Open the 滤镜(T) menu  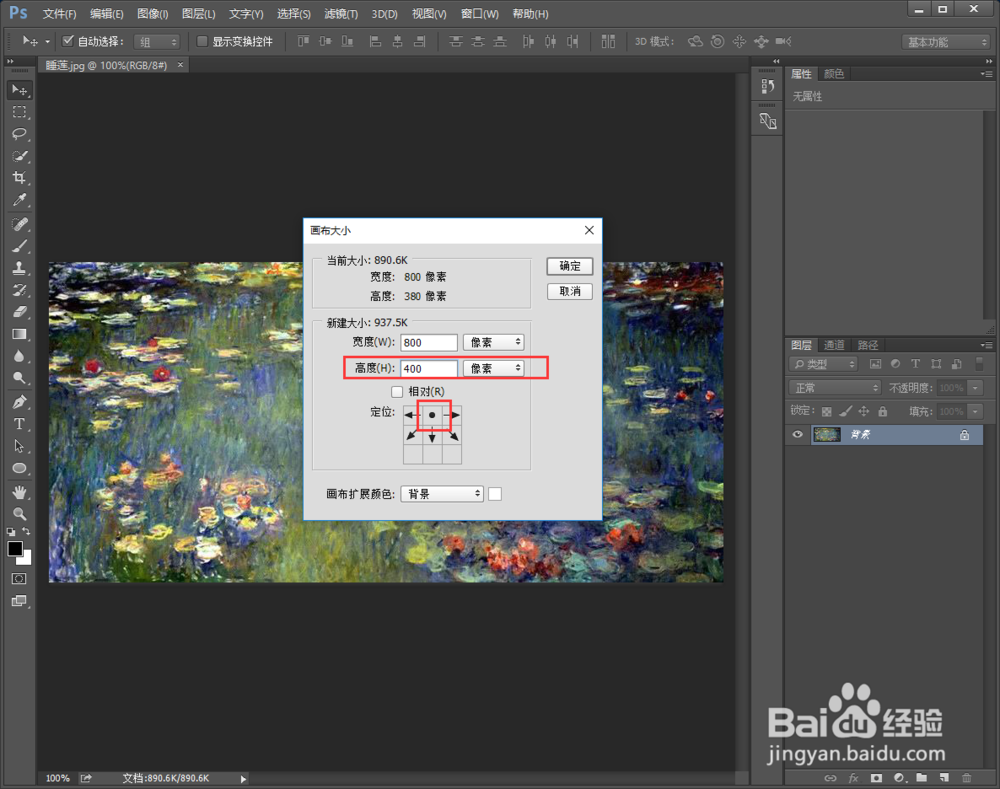coord(341,14)
